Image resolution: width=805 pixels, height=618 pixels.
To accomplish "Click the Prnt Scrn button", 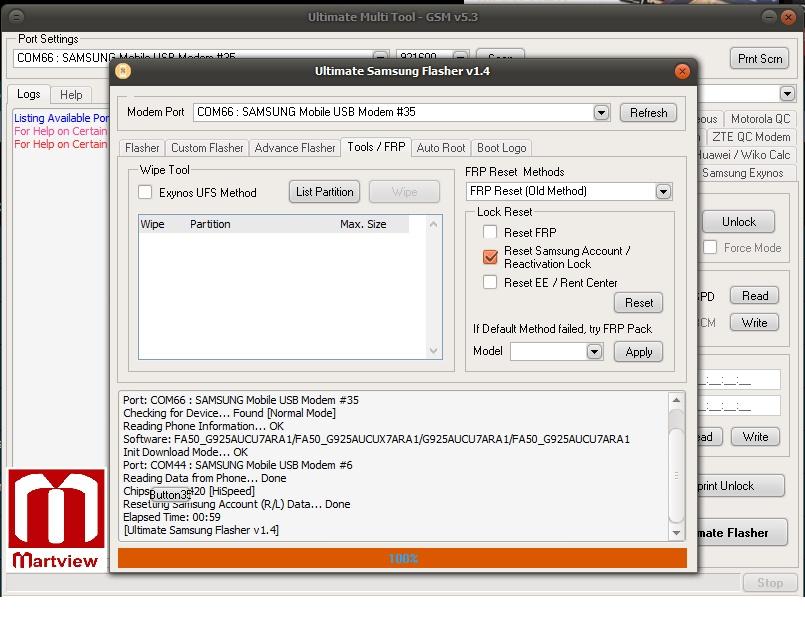I will 760,59.
